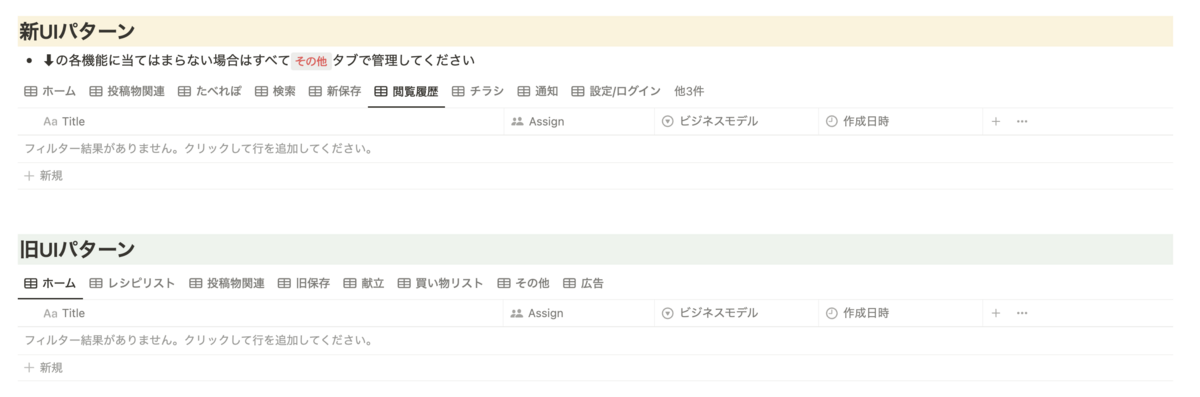Switch to the たべれぽ view tab
1200x397 pixels.
point(210,91)
